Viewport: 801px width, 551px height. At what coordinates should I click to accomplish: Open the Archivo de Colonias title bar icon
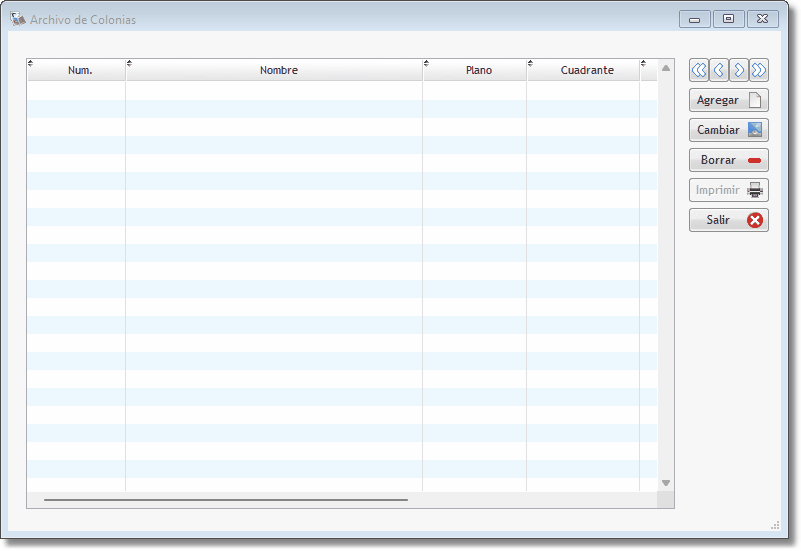[x=18, y=19]
